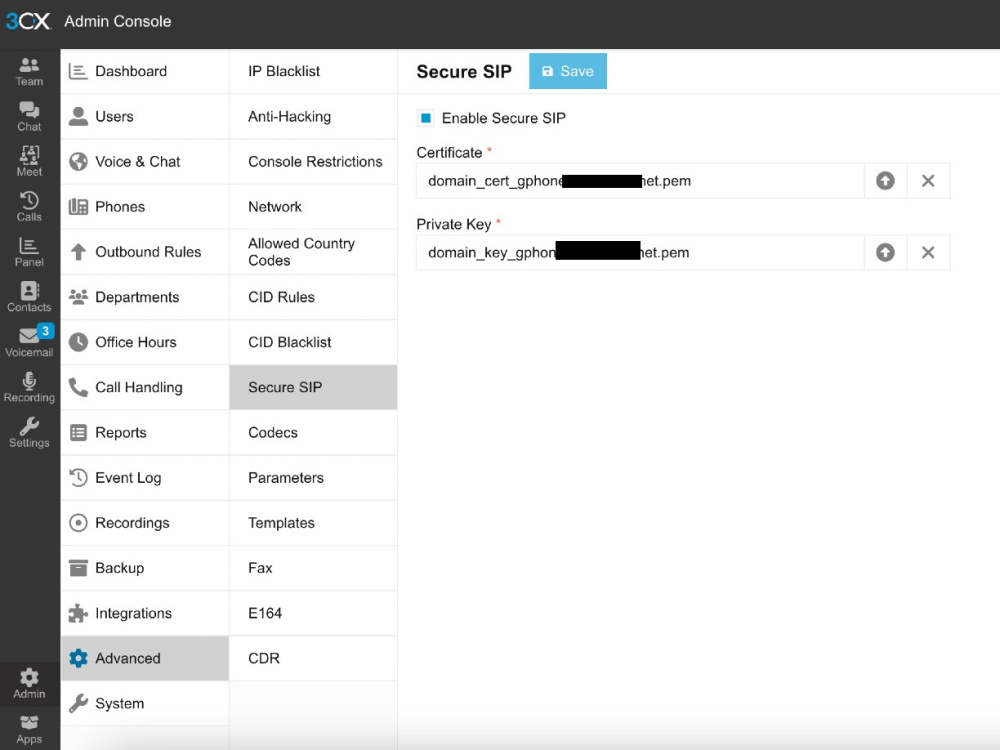Click the Private Key file name field
This screenshot has width=1000, height=750.
640,252
